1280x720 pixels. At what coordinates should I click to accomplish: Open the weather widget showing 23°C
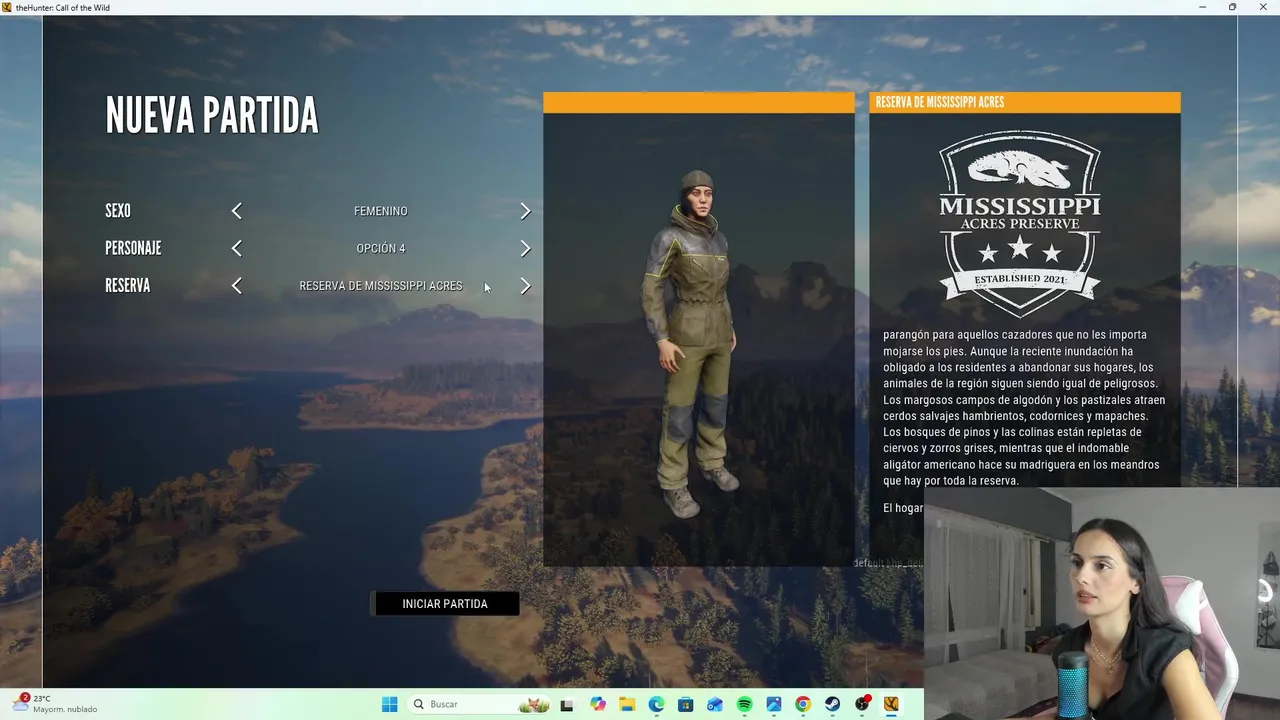tap(55, 704)
